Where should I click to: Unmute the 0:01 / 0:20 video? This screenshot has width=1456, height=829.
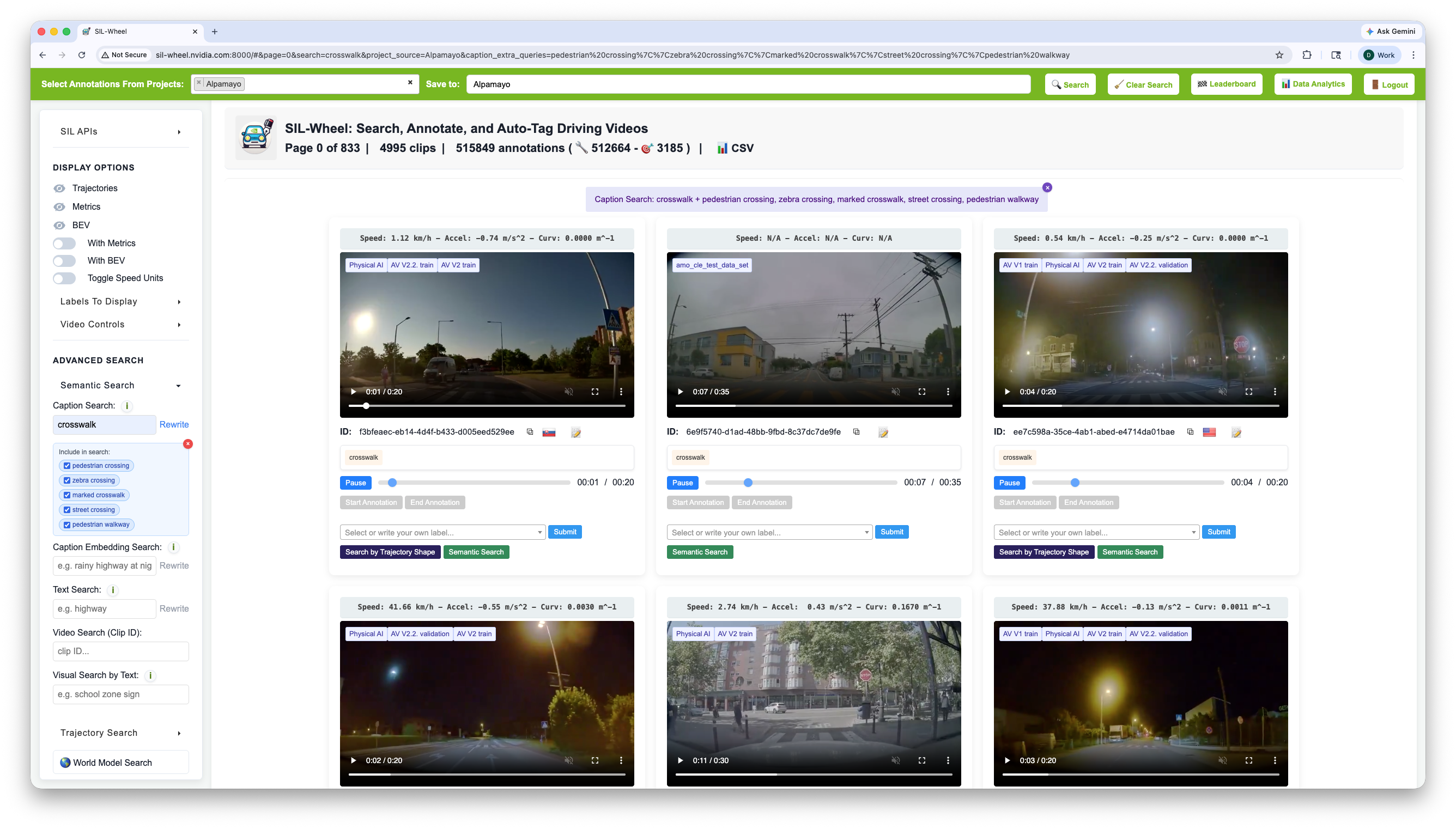569,392
